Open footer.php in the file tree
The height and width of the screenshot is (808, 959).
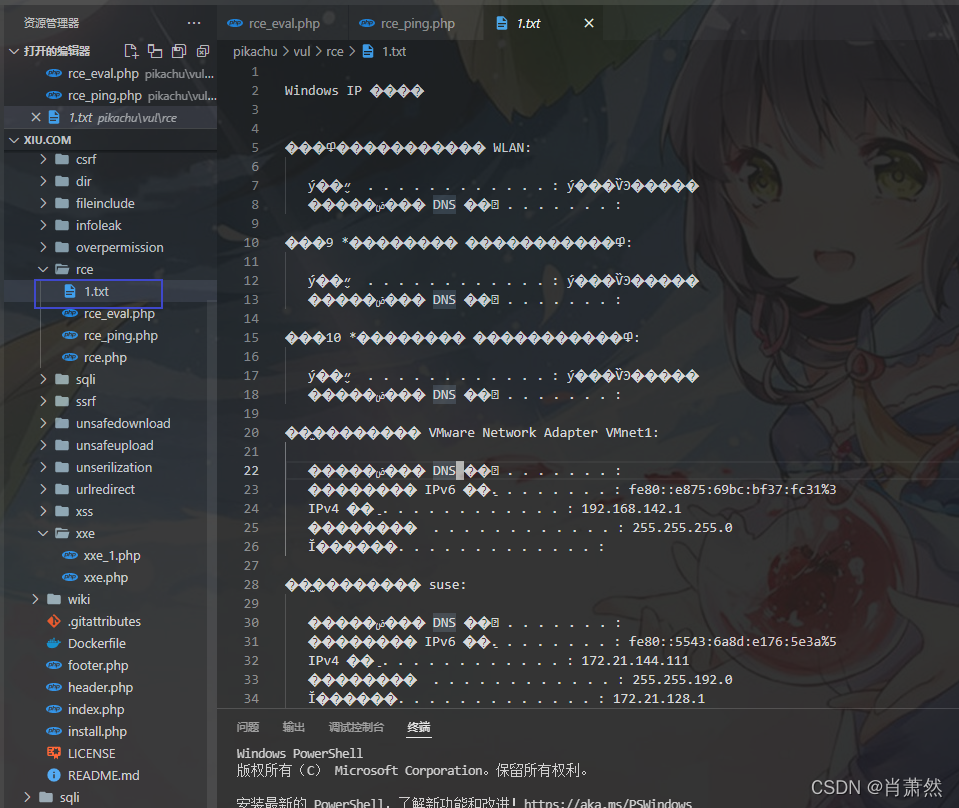(98, 665)
